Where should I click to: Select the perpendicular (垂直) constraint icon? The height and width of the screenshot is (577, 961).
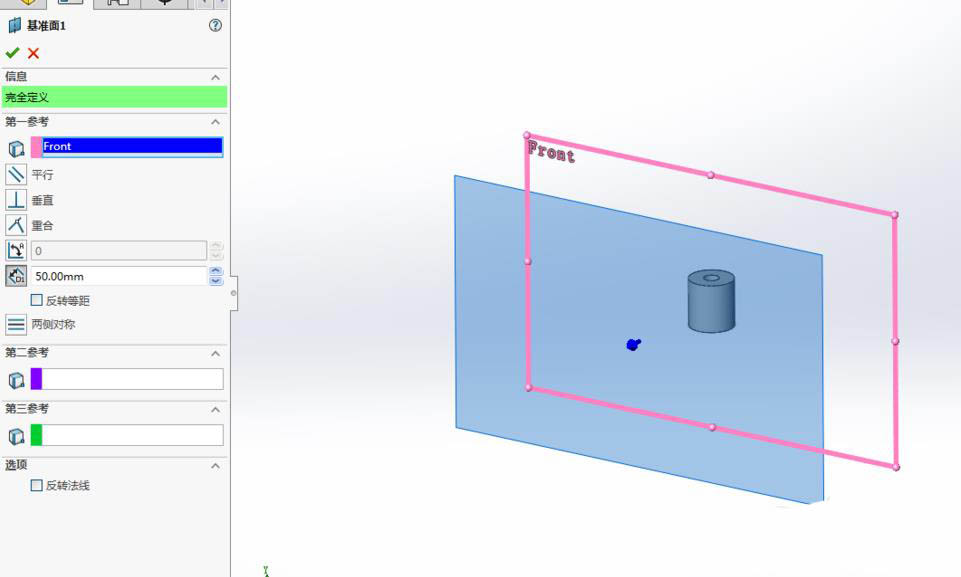tap(14, 200)
